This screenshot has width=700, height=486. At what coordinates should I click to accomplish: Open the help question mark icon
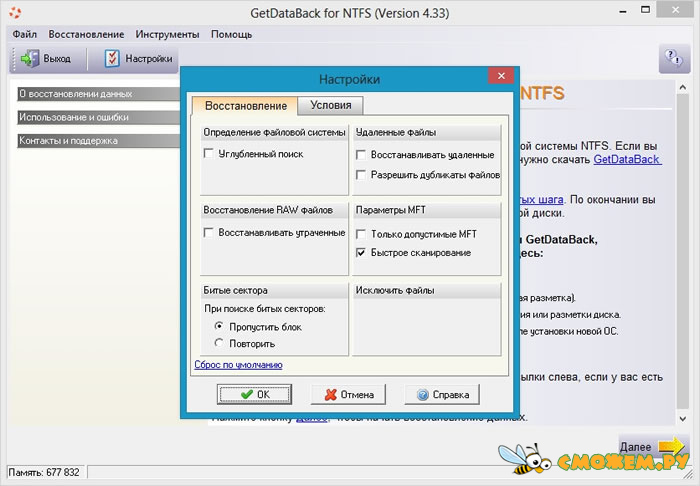coord(673,58)
